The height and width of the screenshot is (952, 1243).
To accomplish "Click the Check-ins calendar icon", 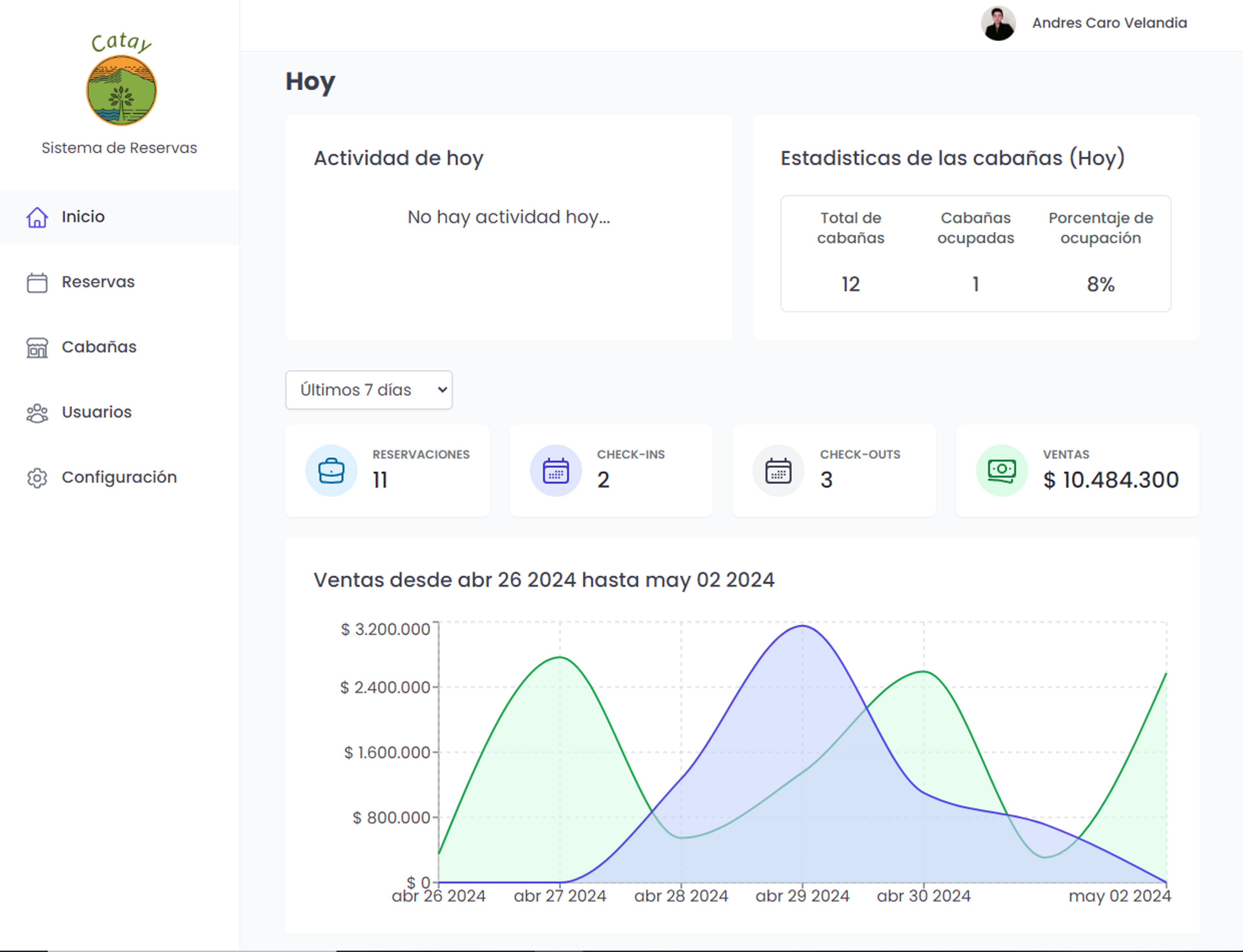I will pyautogui.click(x=555, y=470).
